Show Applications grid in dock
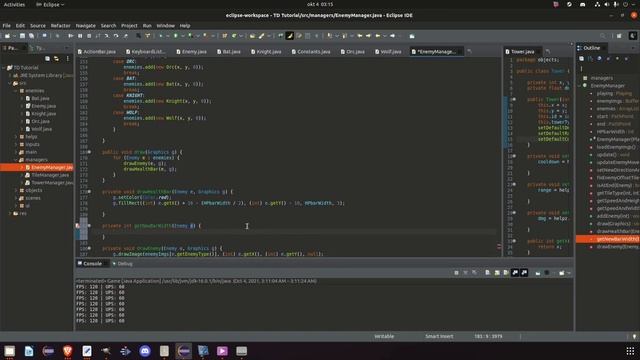 pyautogui.click(x=630, y=351)
